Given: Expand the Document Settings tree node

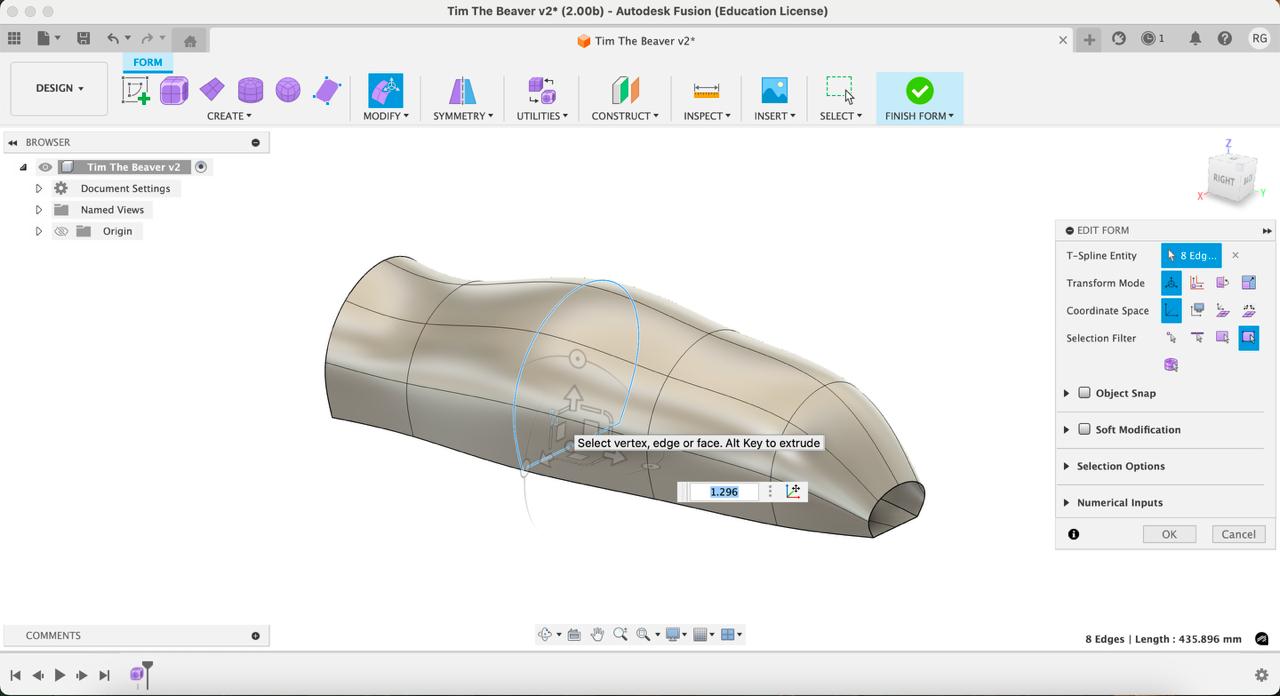Looking at the screenshot, I should [x=39, y=188].
